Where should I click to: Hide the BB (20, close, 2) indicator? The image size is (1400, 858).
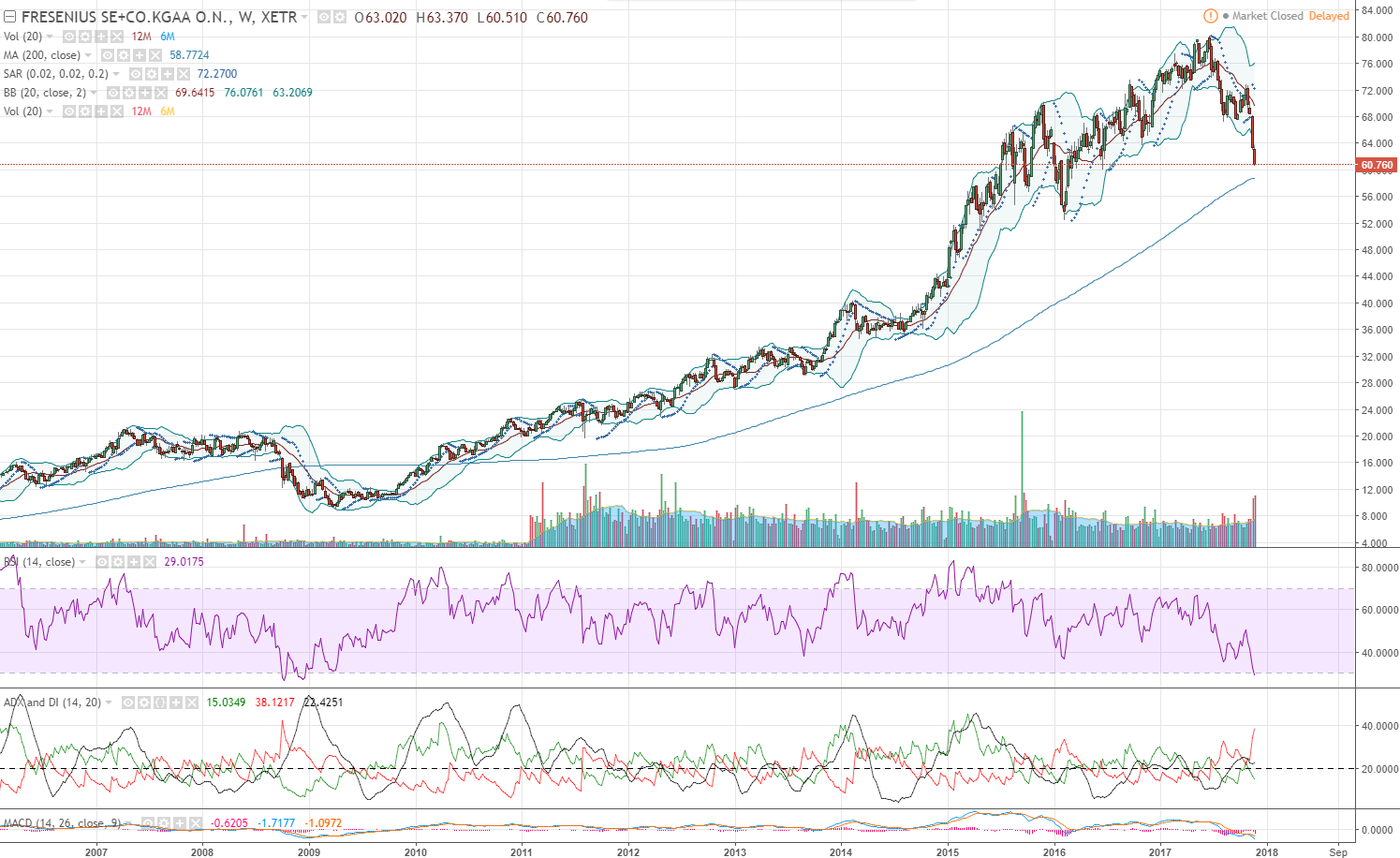(x=113, y=93)
